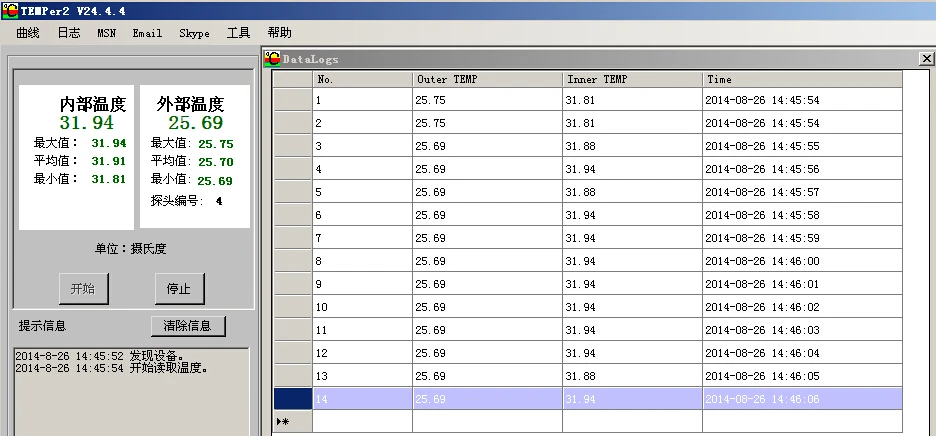Click the Outer TEMP column header
936x436 pixels.
tap(487, 79)
